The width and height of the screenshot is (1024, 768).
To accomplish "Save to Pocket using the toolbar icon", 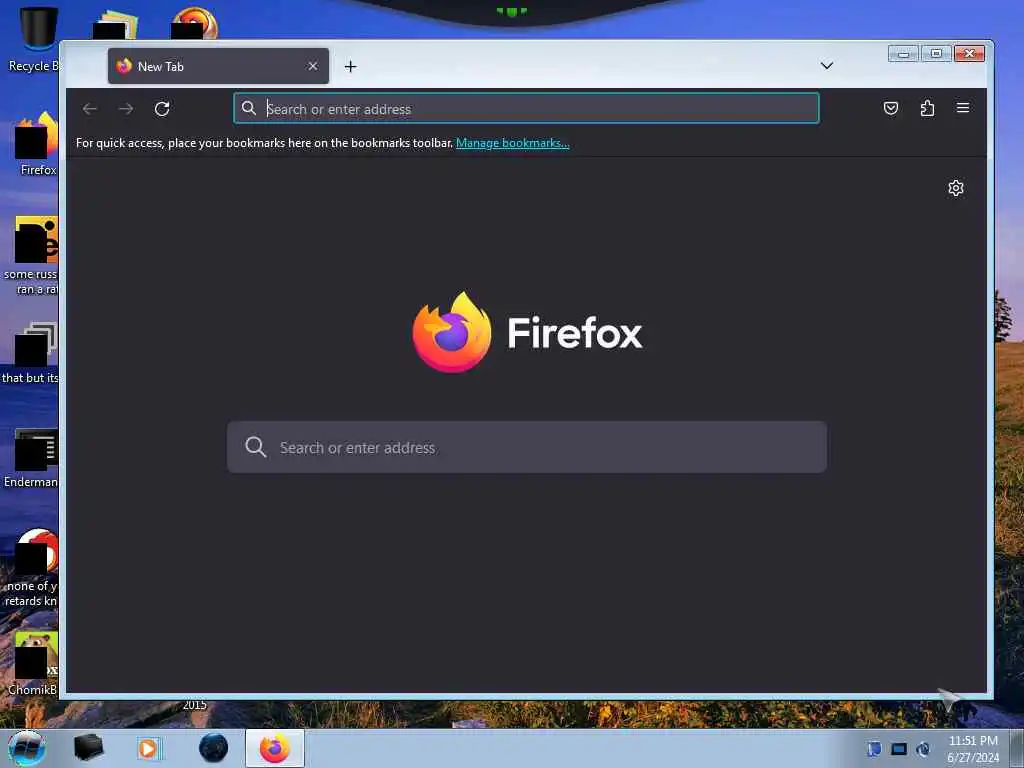I will [891, 108].
